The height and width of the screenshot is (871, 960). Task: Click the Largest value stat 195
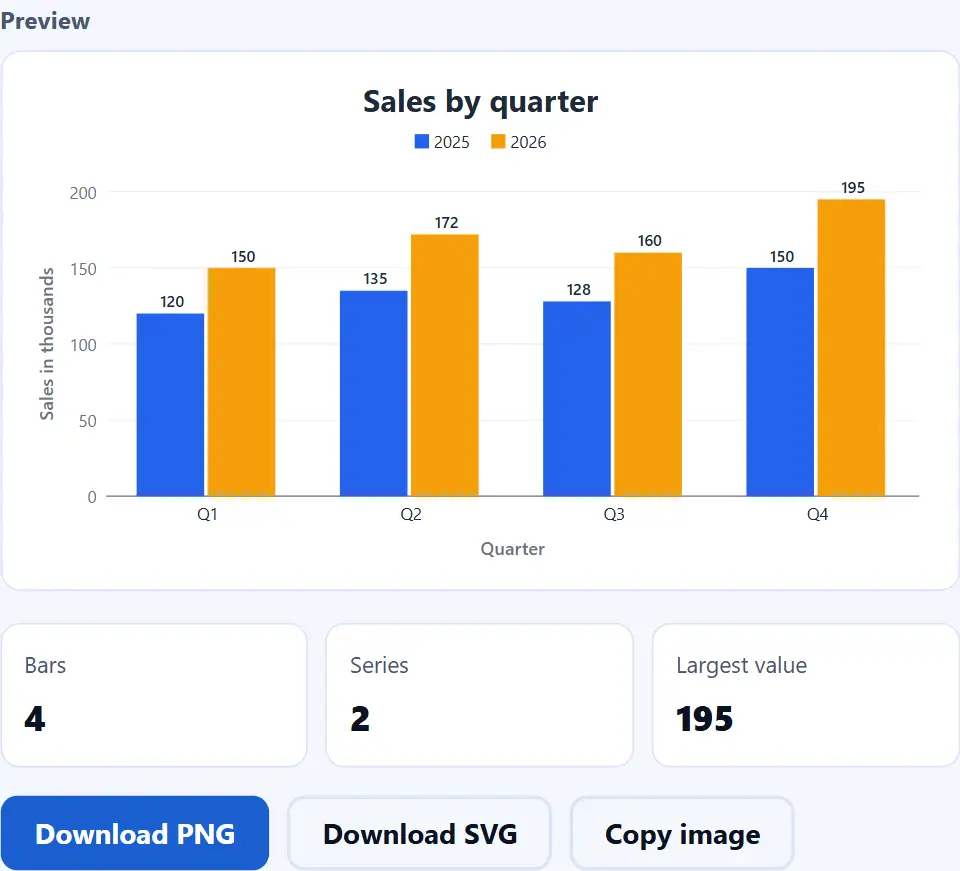[x=704, y=719]
